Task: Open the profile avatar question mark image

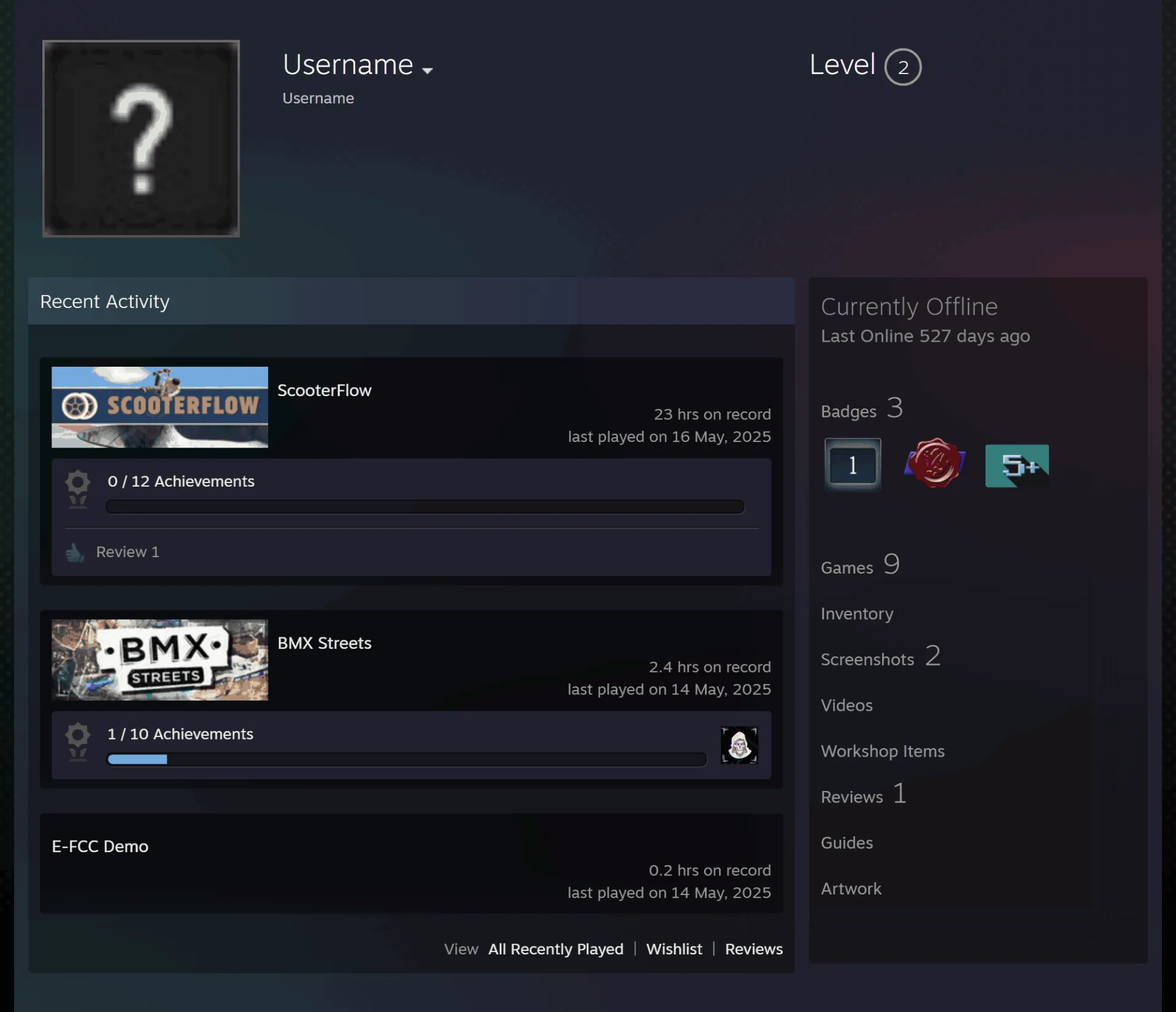Action: [x=141, y=138]
